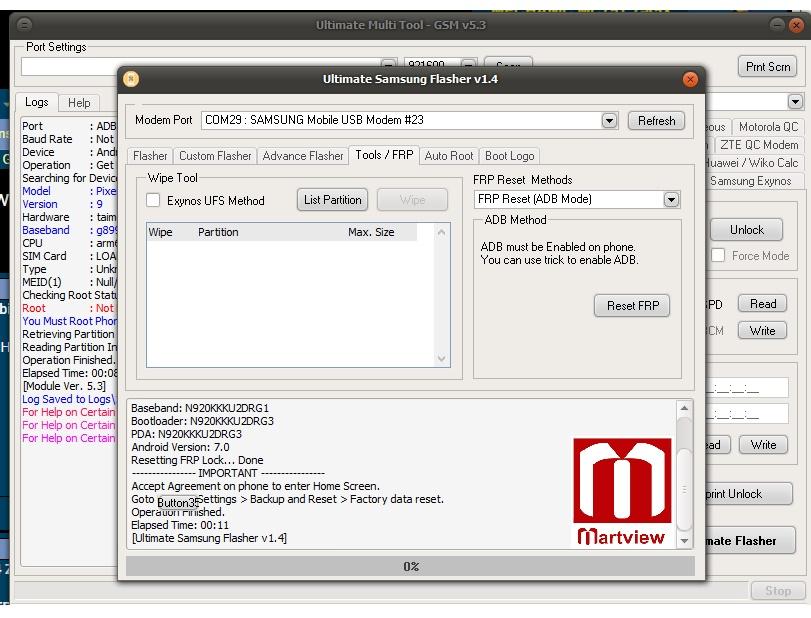Click the 'Elapsed Time: 00:11' log line
Image resolution: width=811 pixels, height=618 pixels.
(180, 525)
